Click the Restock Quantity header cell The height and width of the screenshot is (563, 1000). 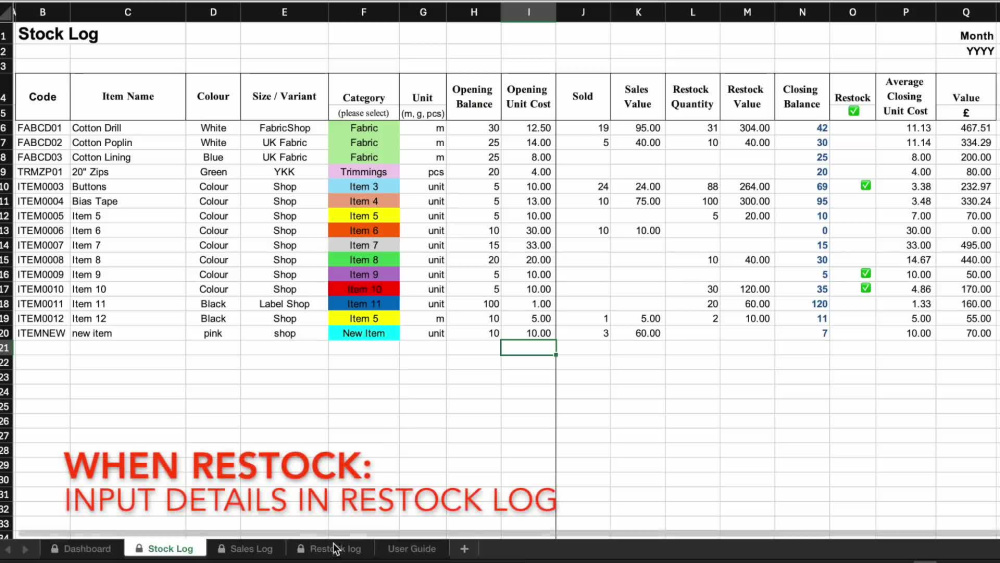693,97
